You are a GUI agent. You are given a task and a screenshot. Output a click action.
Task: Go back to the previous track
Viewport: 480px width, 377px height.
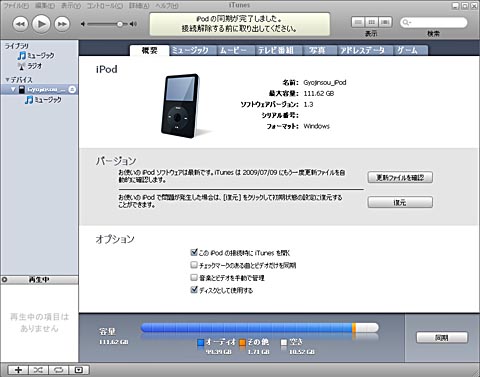pyautogui.click(x=20, y=24)
